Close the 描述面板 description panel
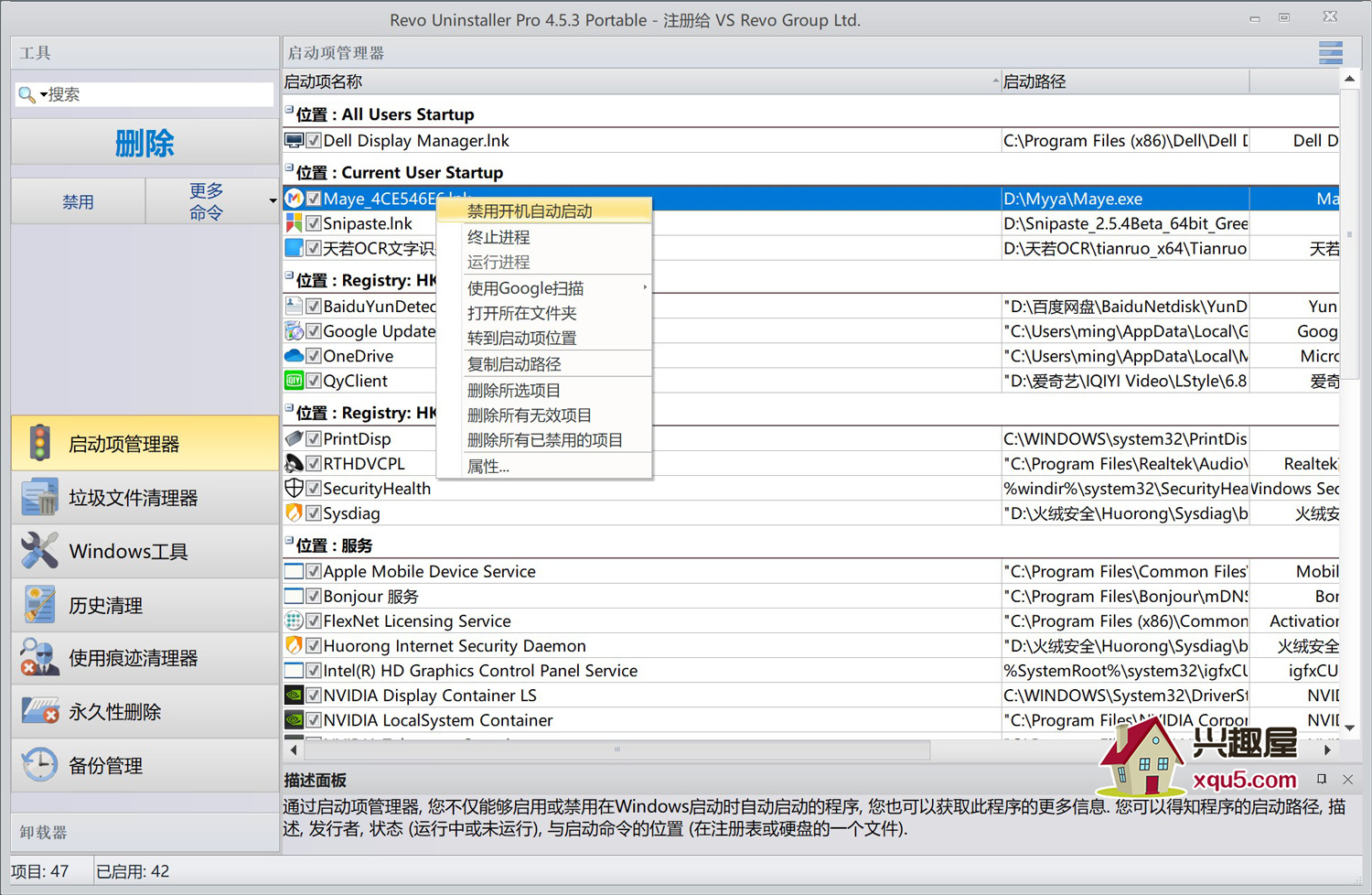This screenshot has width=1372, height=895. 1347,780
